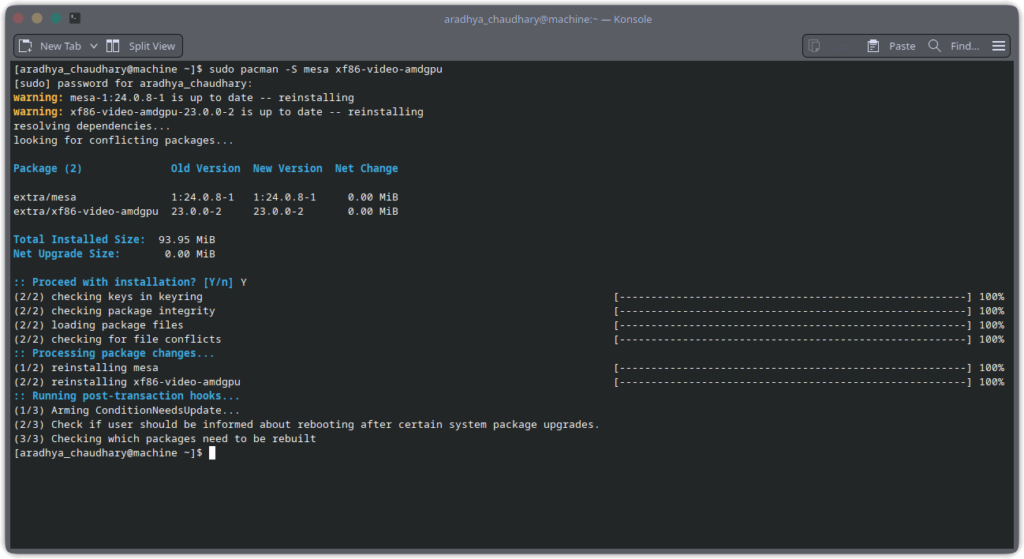1024x559 pixels.
Task: Open the hamburger menu
Action: [x=999, y=46]
